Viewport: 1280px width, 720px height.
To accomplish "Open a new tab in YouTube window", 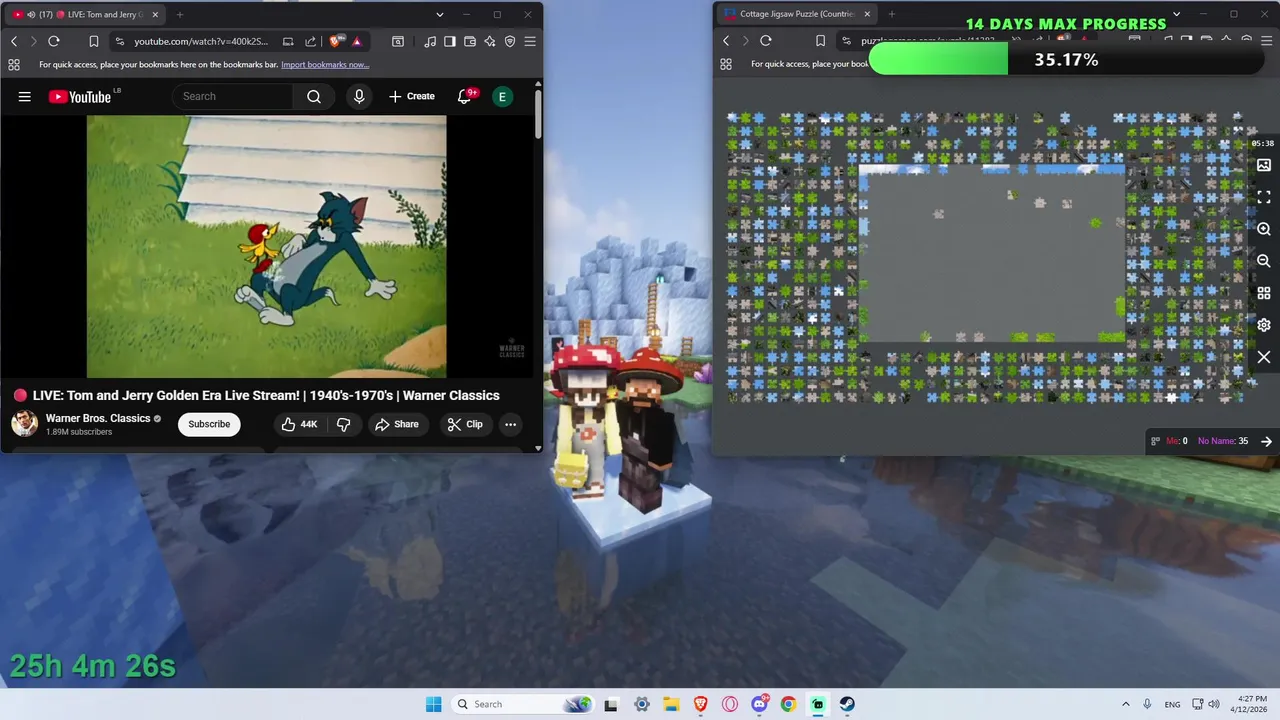I will click(180, 14).
